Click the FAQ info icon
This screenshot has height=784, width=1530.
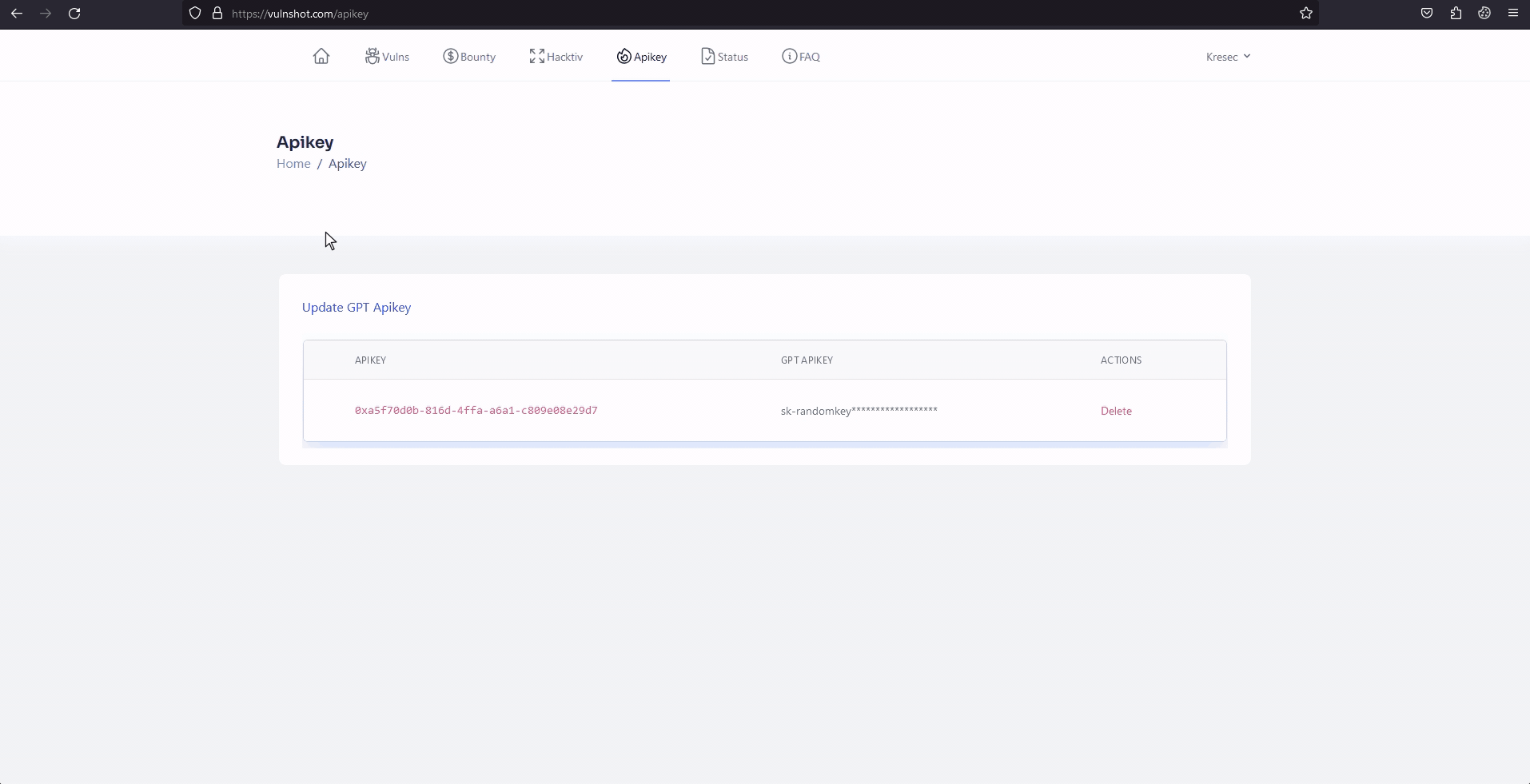tap(790, 56)
